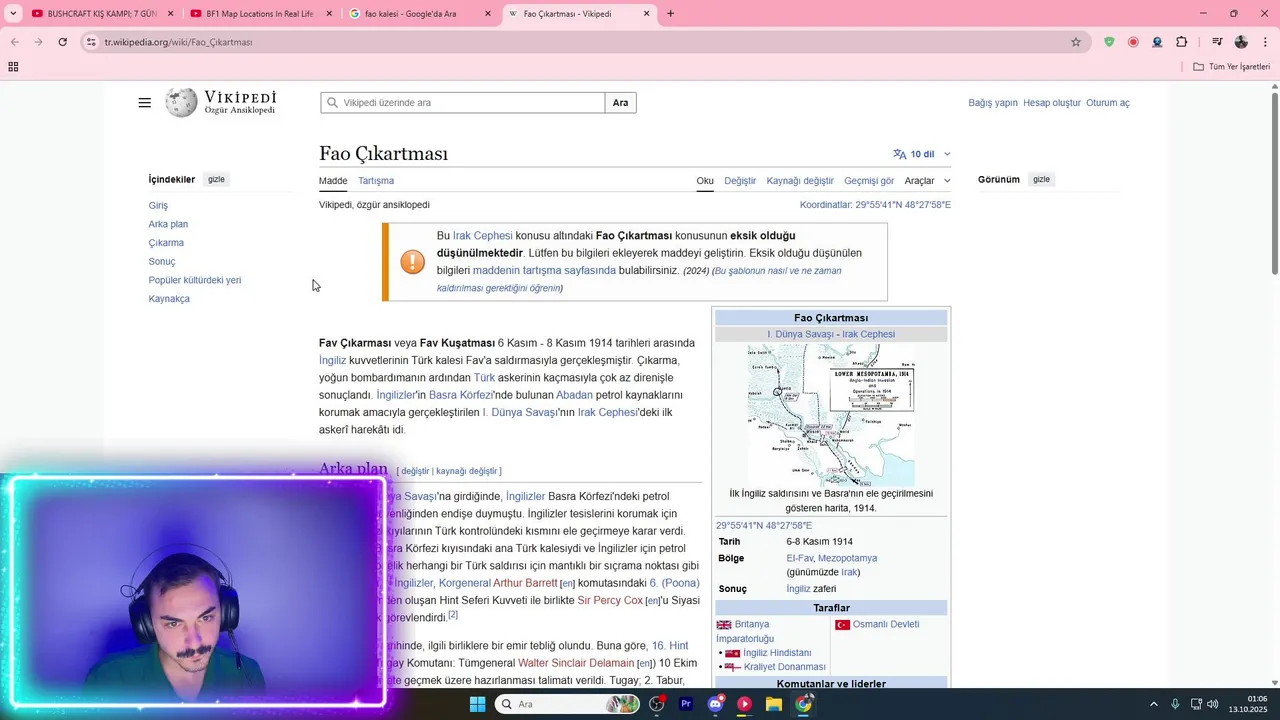Open the green shield adblock extension
The width and height of the screenshot is (1280, 720).
1109,42
